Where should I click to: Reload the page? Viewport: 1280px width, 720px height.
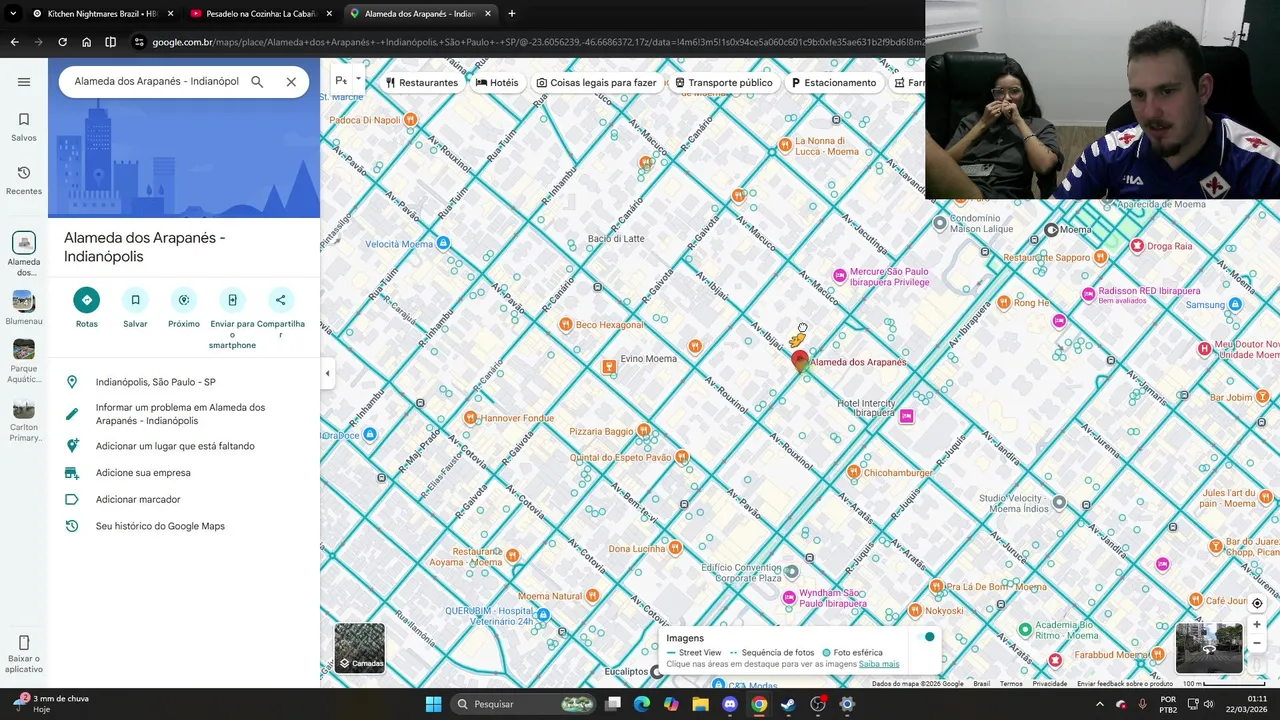62,42
